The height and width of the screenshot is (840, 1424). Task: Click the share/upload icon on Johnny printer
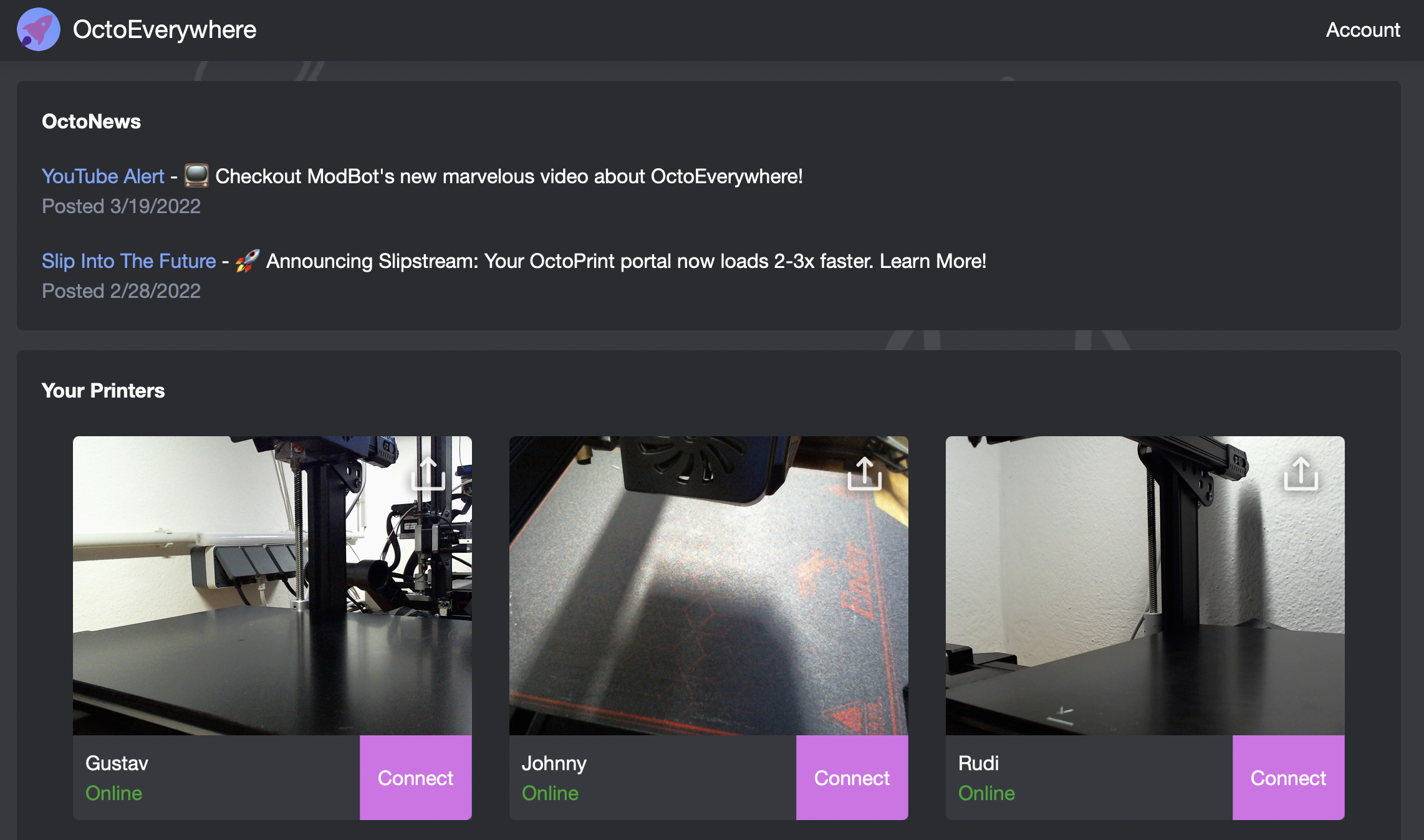pyautogui.click(x=864, y=474)
